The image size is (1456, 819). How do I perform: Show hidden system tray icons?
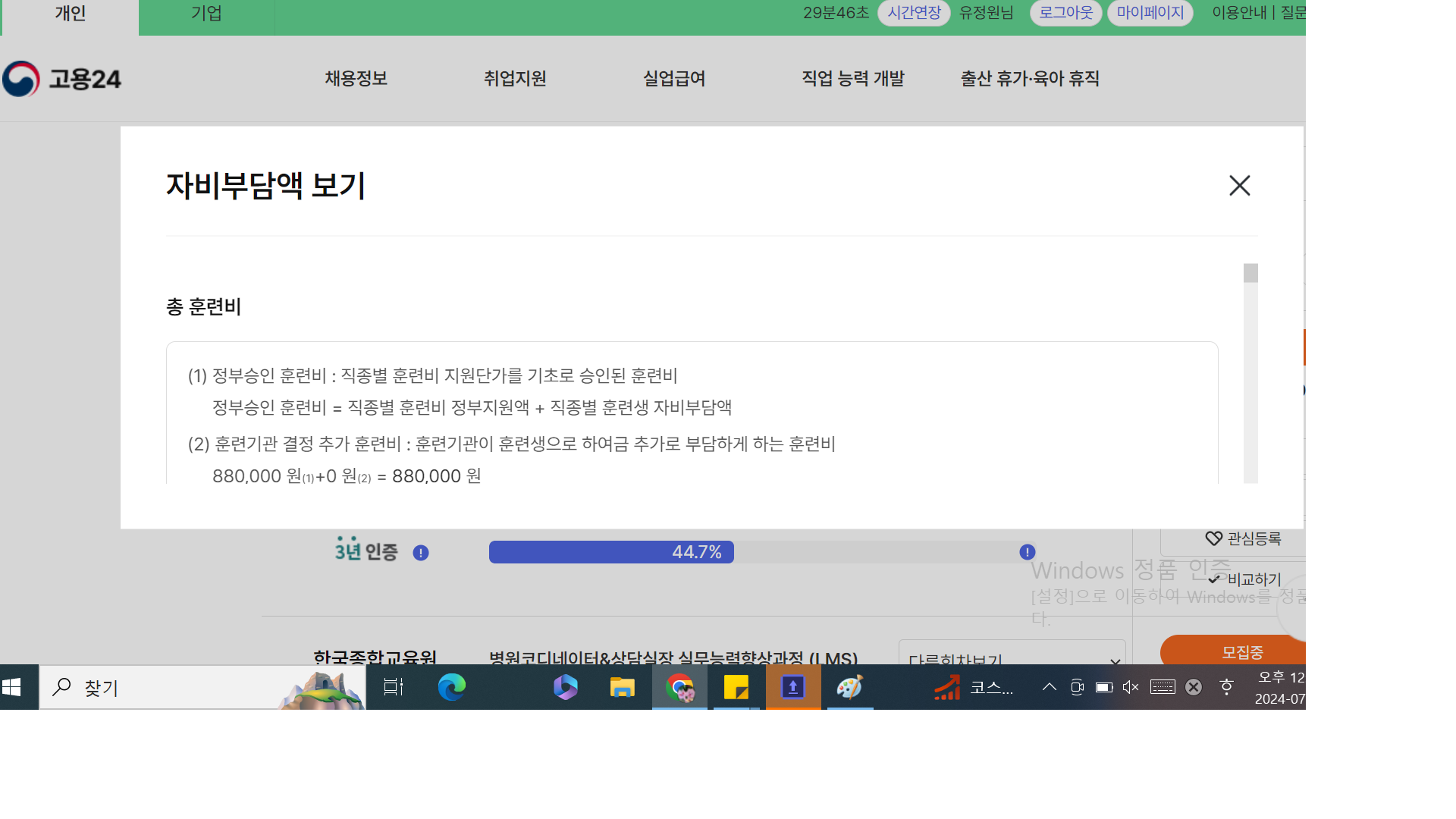[1050, 687]
